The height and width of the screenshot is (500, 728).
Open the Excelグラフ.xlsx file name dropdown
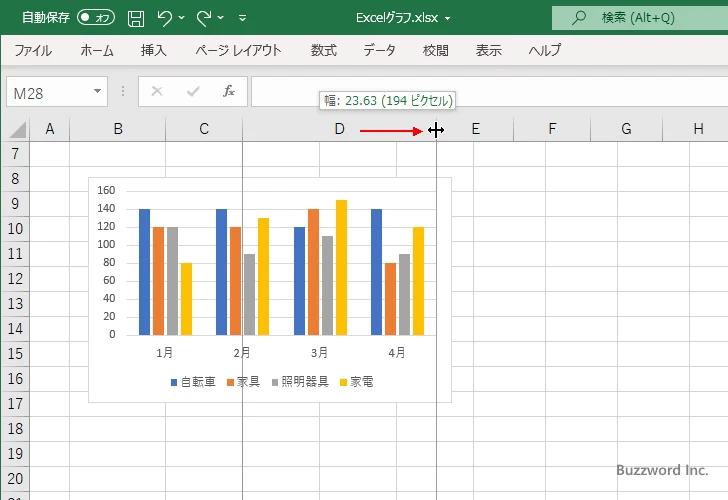pos(448,19)
